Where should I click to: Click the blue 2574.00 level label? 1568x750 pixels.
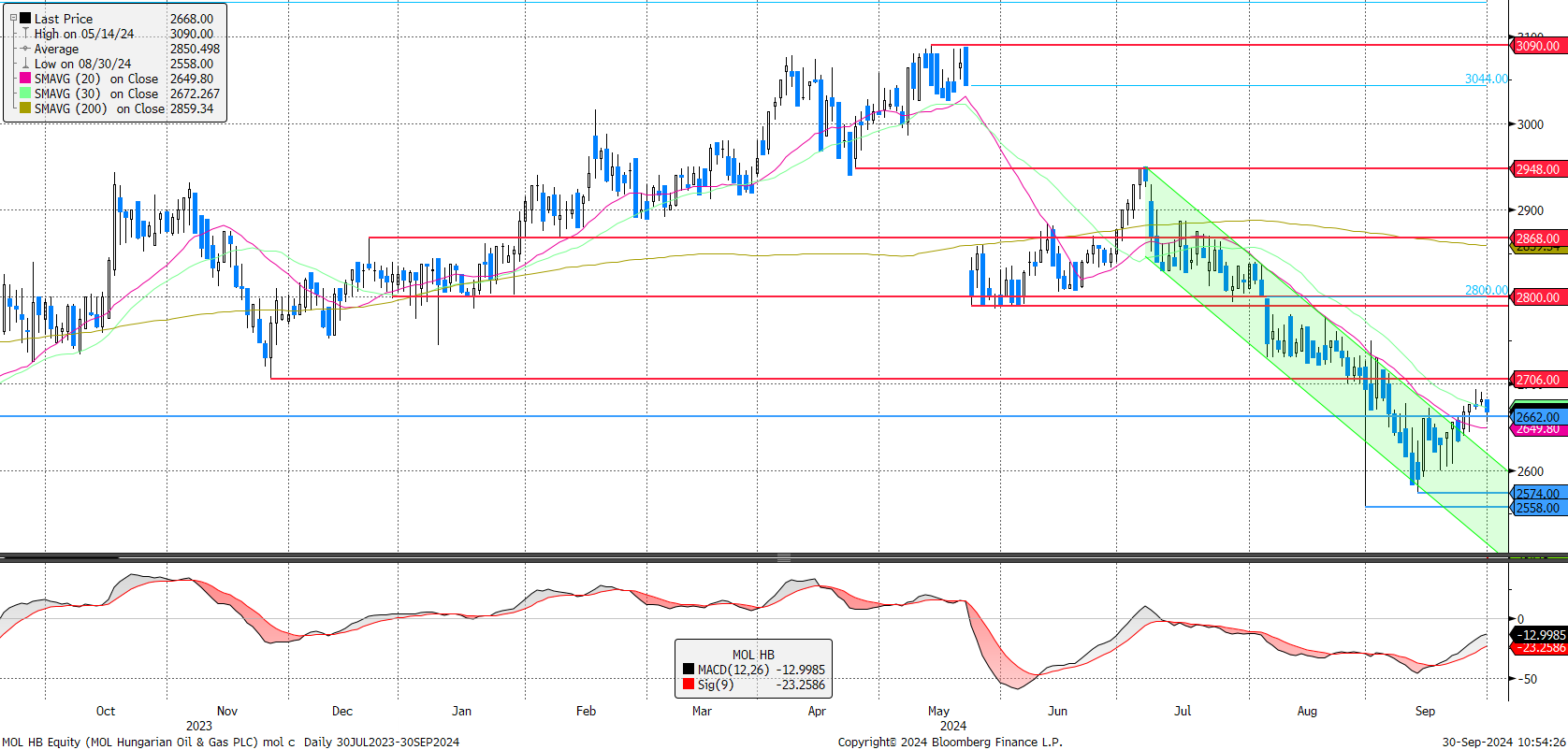point(1537,494)
